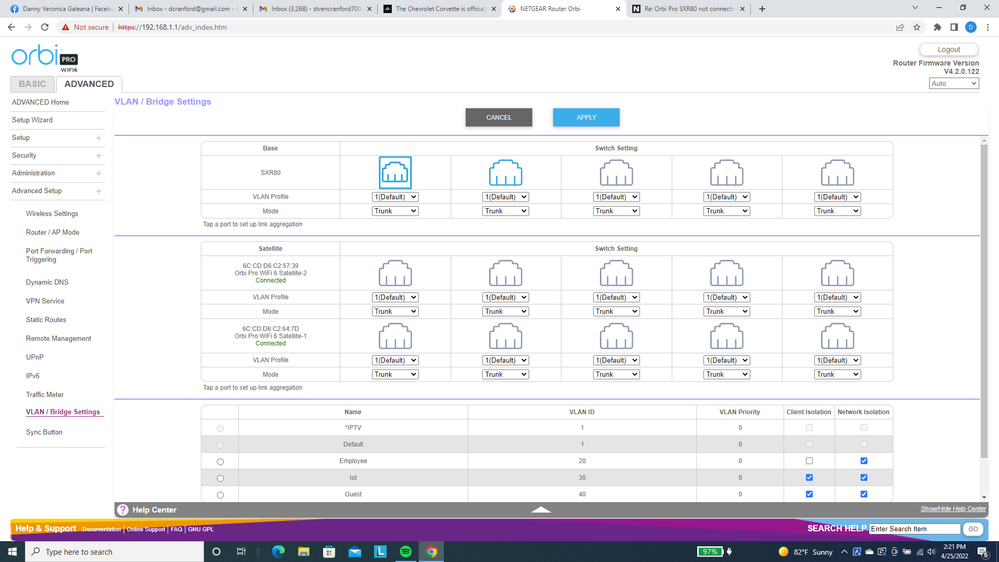
Task: Open Wireless Settings in the sidebar
Action: coord(52,214)
